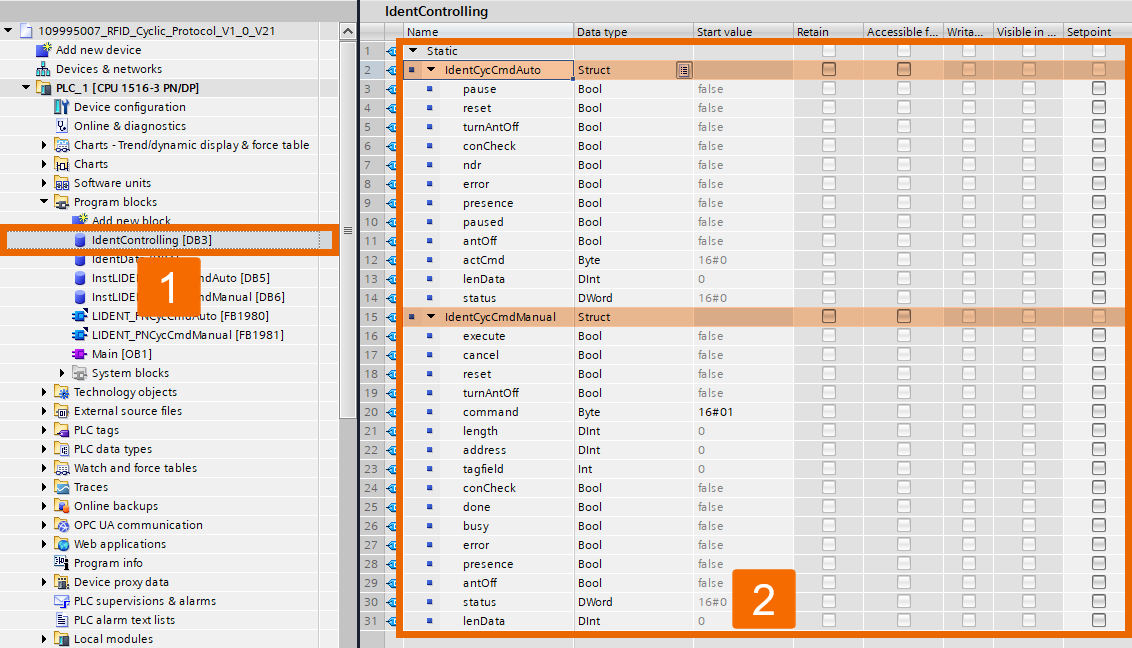Open data type picker for IdentCycCmdAuto Struct
Image resolution: width=1132 pixels, height=648 pixels.
coord(684,70)
